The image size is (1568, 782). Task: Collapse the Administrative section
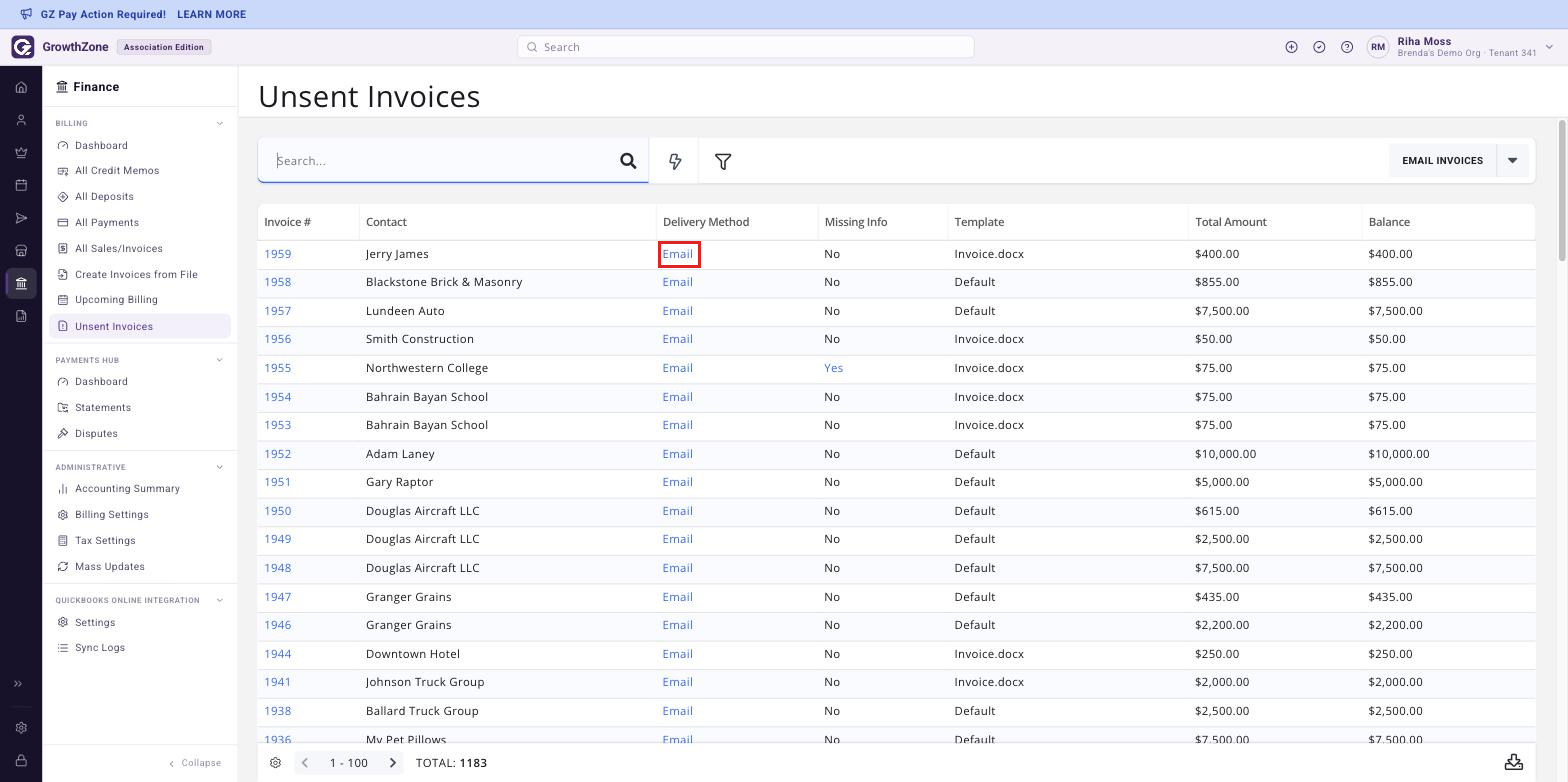220,467
